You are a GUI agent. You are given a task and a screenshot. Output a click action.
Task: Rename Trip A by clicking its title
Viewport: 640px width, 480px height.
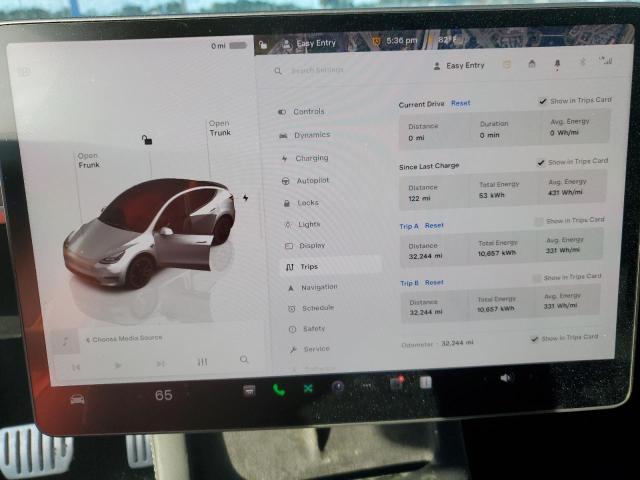[x=409, y=226]
